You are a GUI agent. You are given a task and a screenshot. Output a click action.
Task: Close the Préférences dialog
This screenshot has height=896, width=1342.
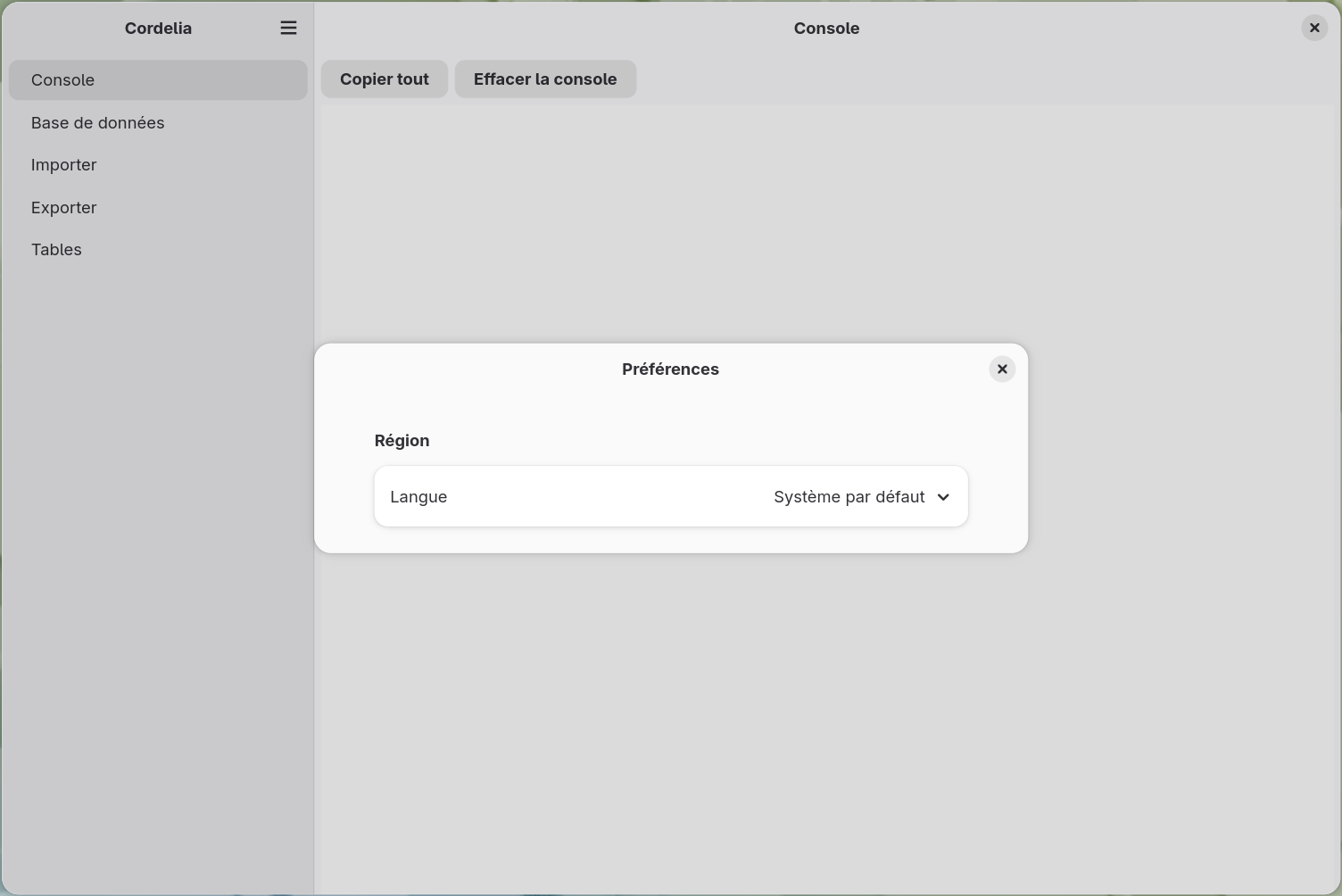click(x=1002, y=369)
